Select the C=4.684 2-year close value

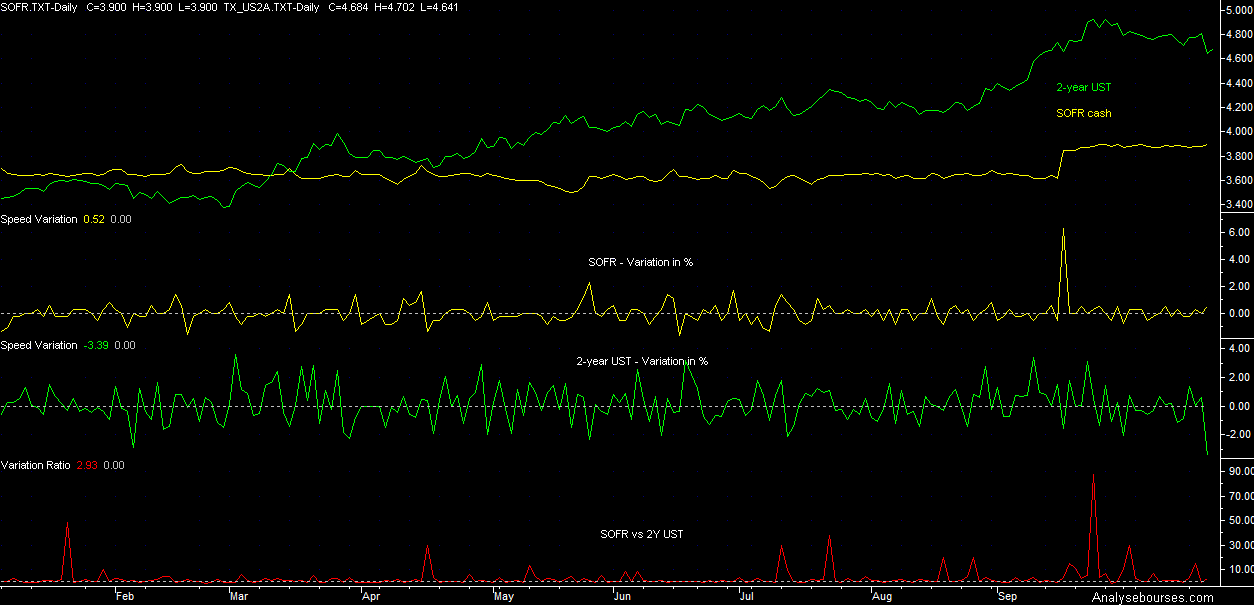pos(349,7)
